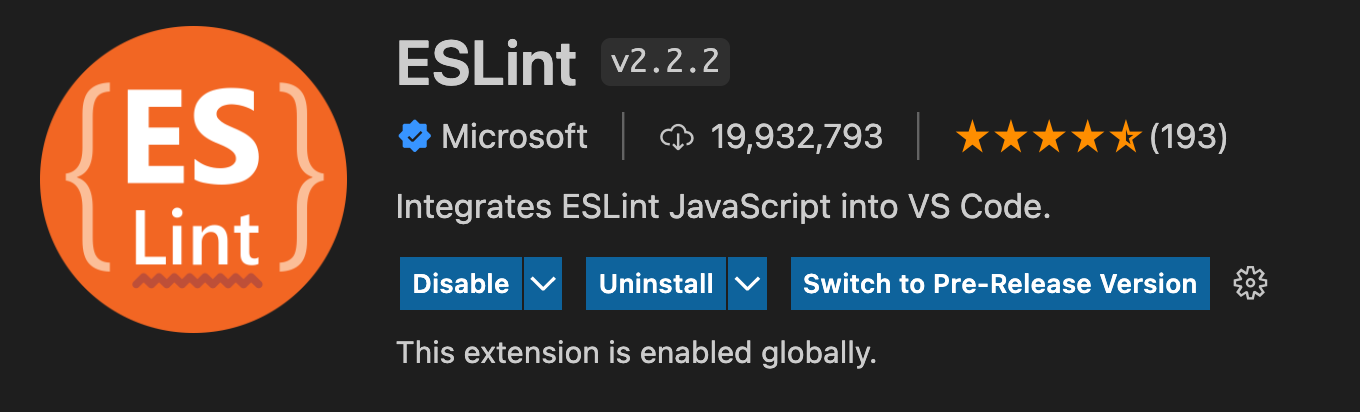Expand the Uninstall dropdown arrow
Image resolution: width=1360 pixels, height=412 pixels.
[747, 284]
